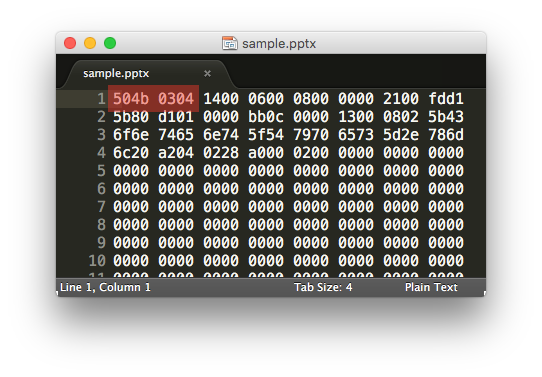This screenshot has height=377, width=542.
Task: Maximize the window with the green button
Action: point(110,43)
